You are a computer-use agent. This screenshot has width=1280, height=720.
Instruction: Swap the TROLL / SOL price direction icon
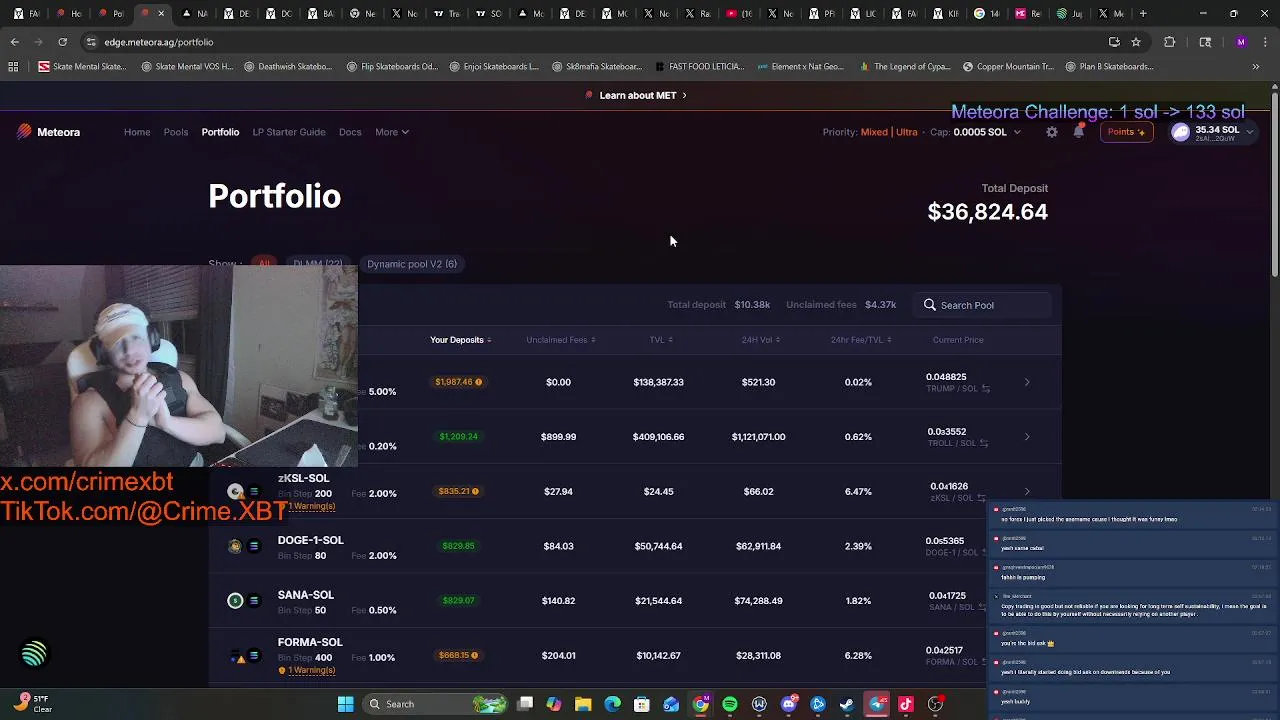click(x=983, y=443)
